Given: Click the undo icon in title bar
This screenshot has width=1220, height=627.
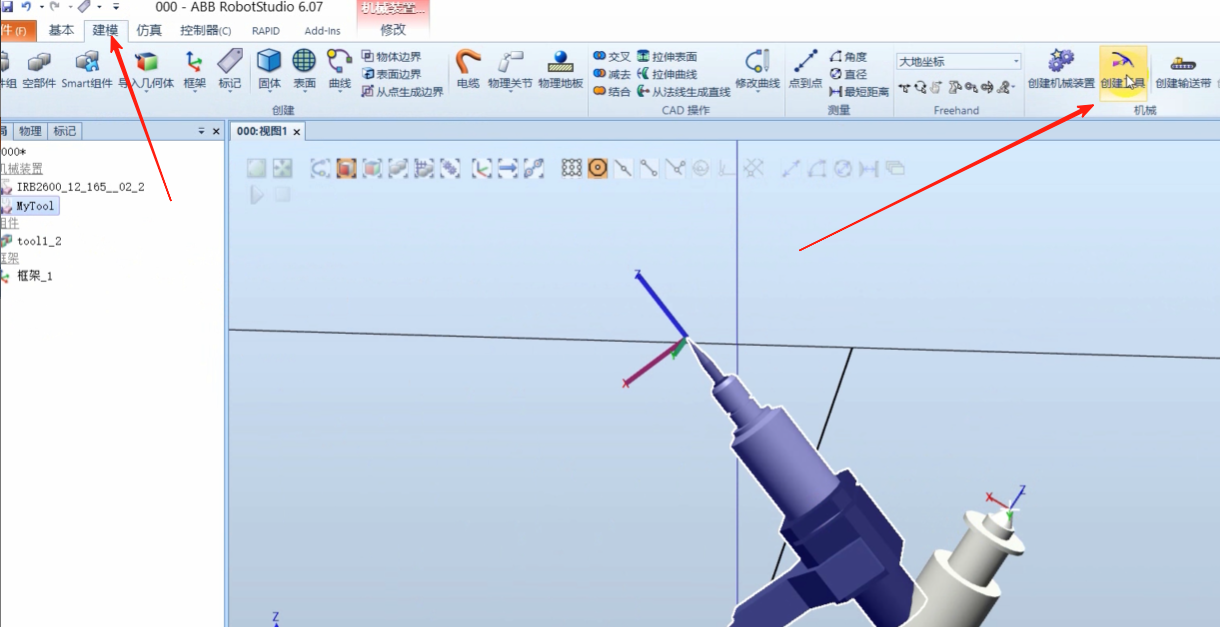Looking at the screenshot, I should pos(27,7).
